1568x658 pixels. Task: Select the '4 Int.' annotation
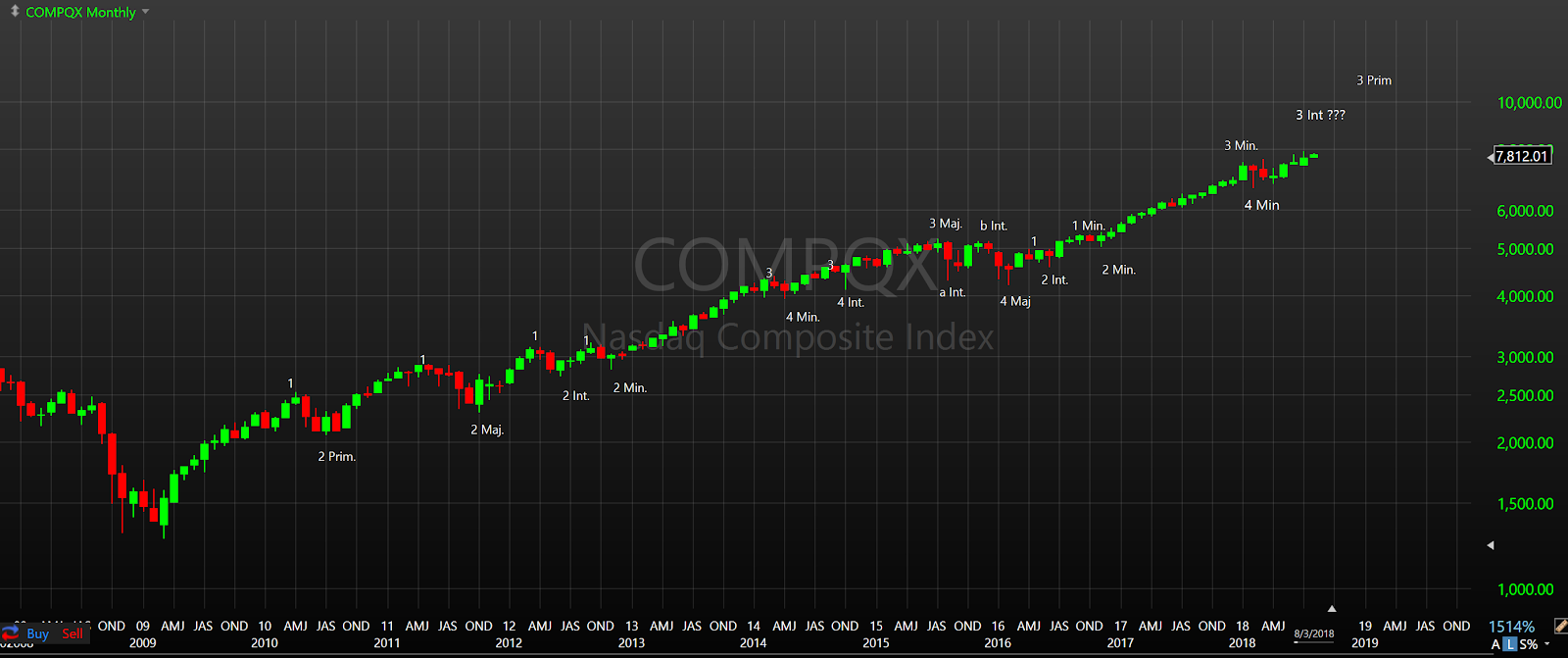(x=851, y=302)
